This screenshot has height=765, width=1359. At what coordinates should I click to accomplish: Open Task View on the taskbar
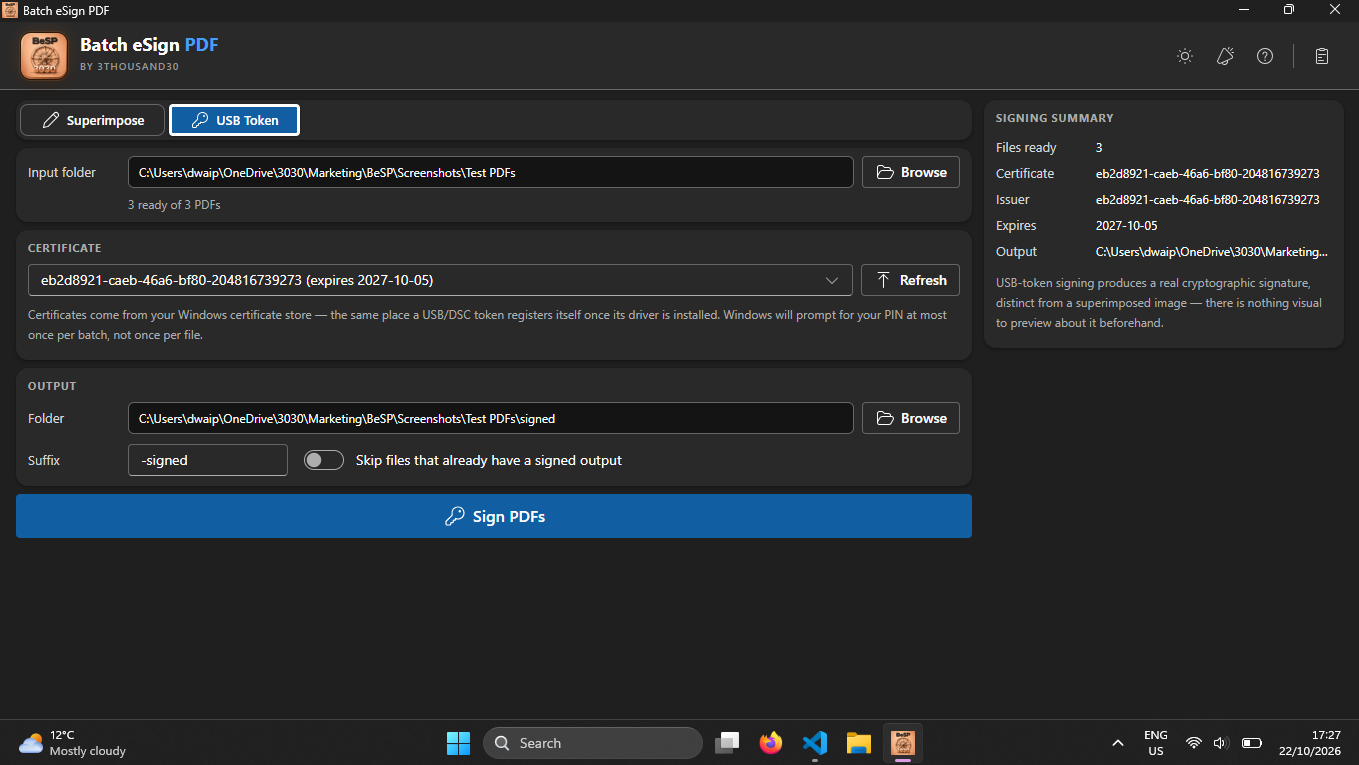(x=727, y=743)
